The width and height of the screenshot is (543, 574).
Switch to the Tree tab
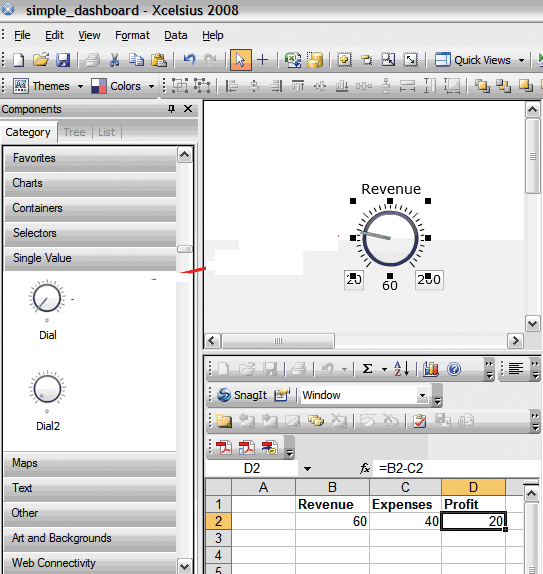pyautogui.click(x=74, y=132)
